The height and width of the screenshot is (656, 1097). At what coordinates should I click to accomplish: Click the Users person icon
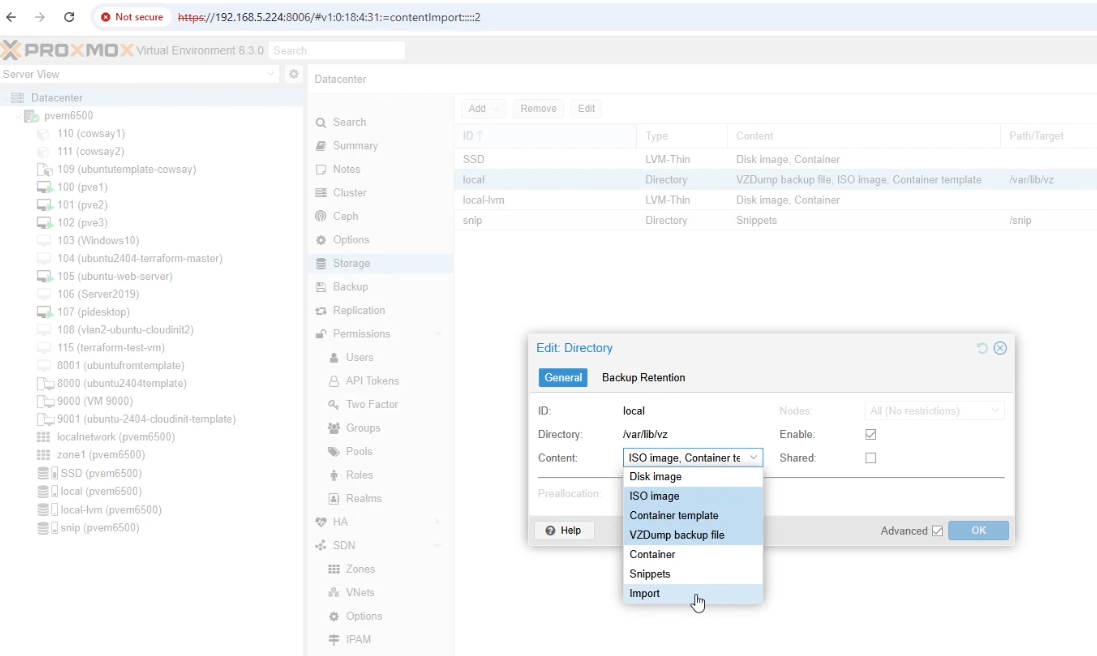[334, 357]
